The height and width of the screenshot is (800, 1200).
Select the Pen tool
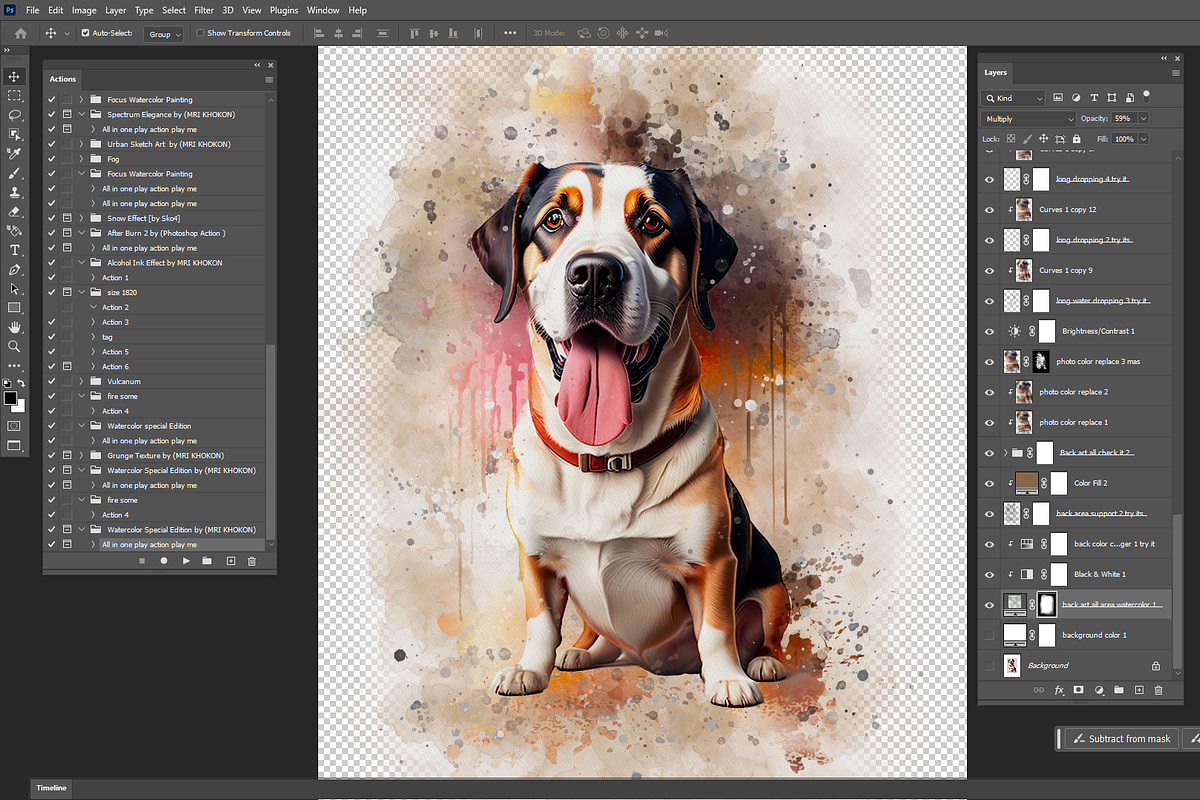click(14, 269)
